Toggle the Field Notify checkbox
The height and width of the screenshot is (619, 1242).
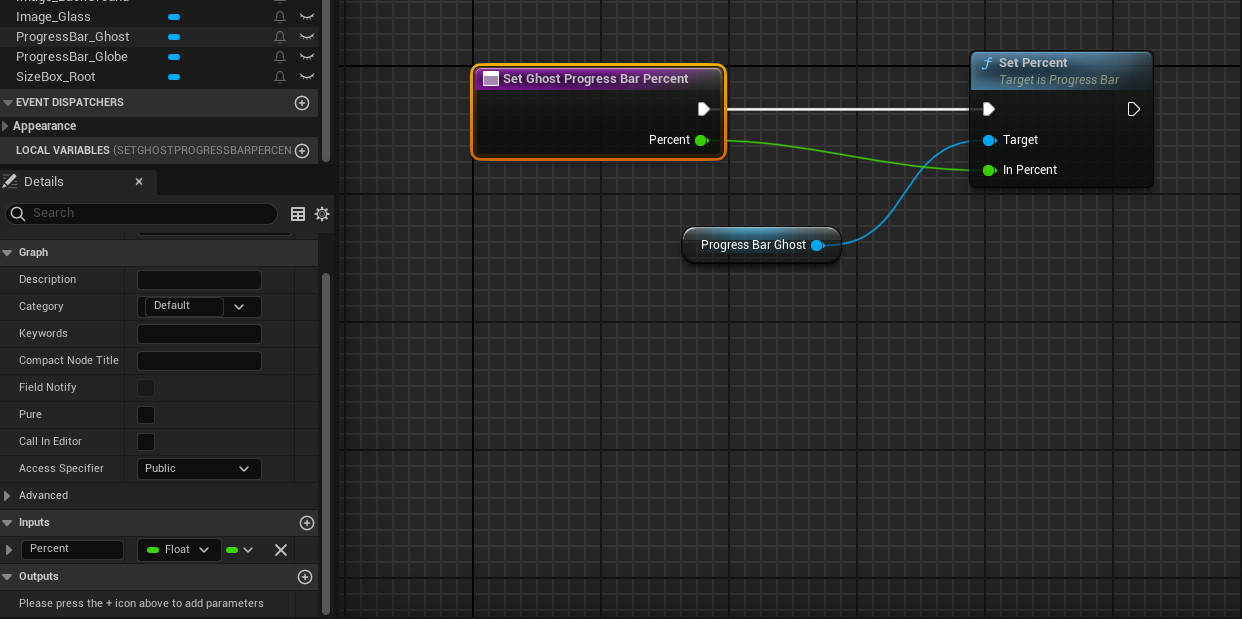(146, 387)
